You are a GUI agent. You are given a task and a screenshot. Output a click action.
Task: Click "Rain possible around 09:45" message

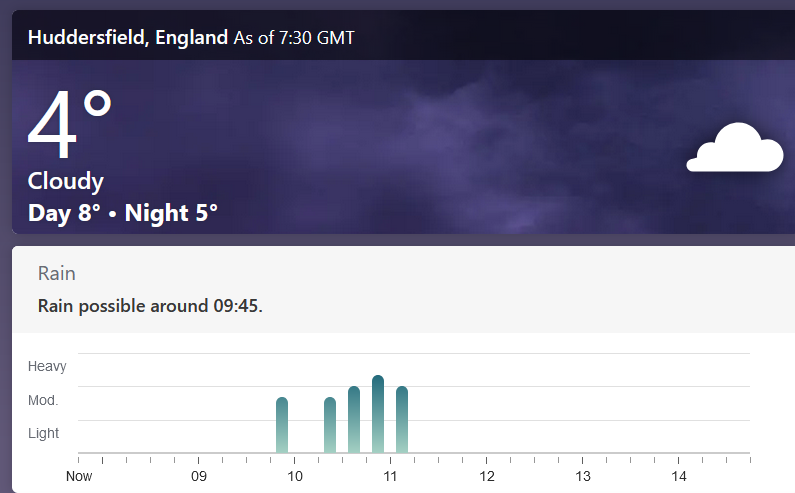150,305
